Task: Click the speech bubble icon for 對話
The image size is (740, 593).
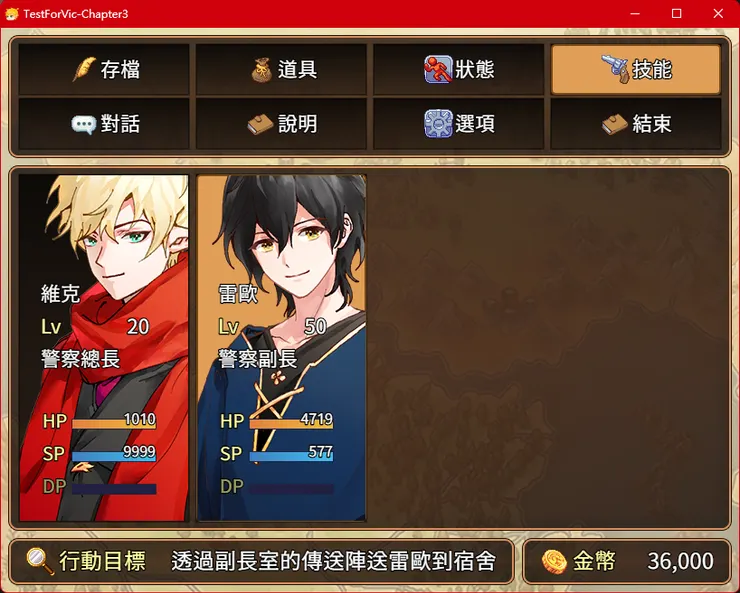Action: click(84, 125)
